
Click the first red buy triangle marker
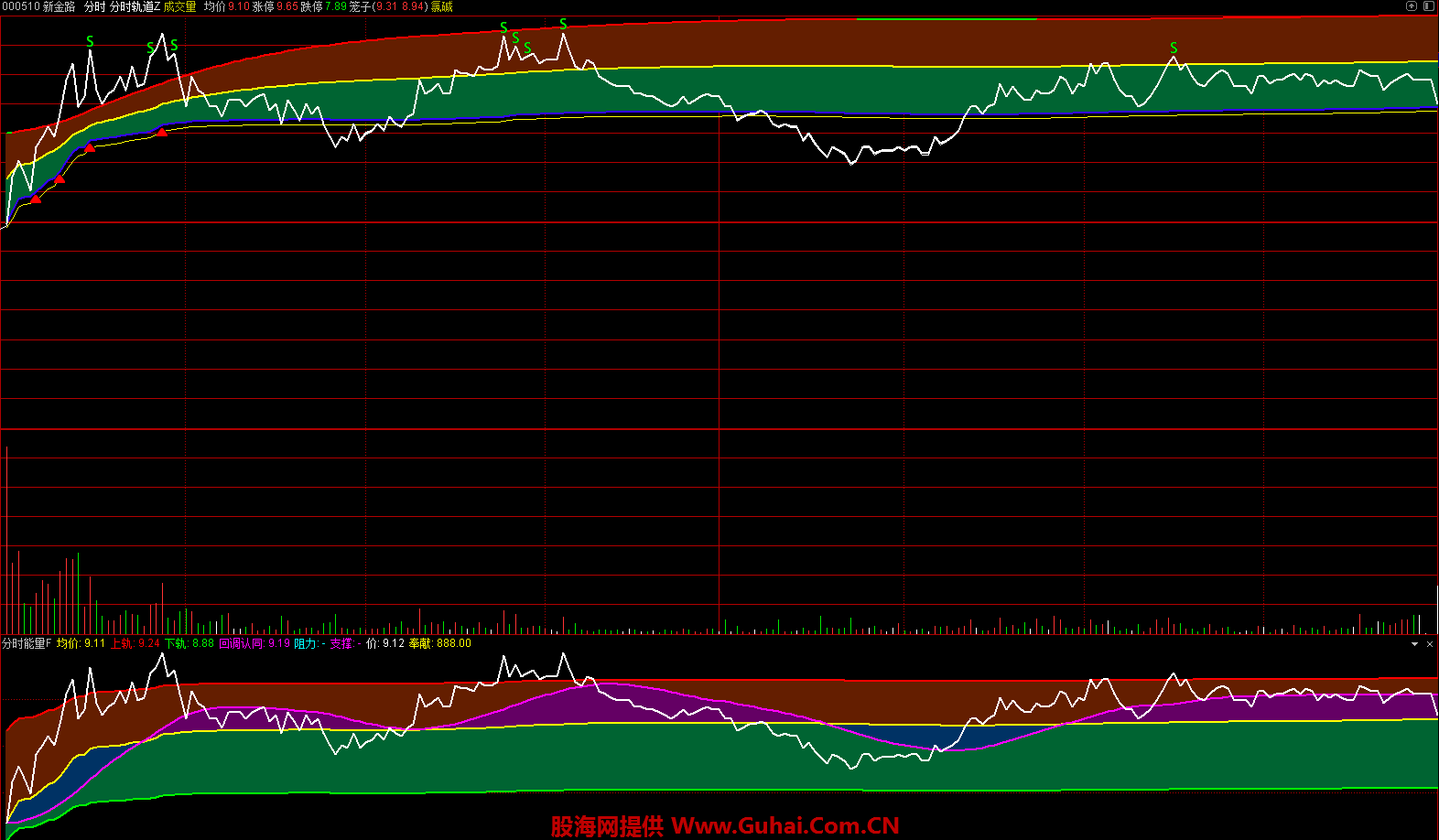36,199
